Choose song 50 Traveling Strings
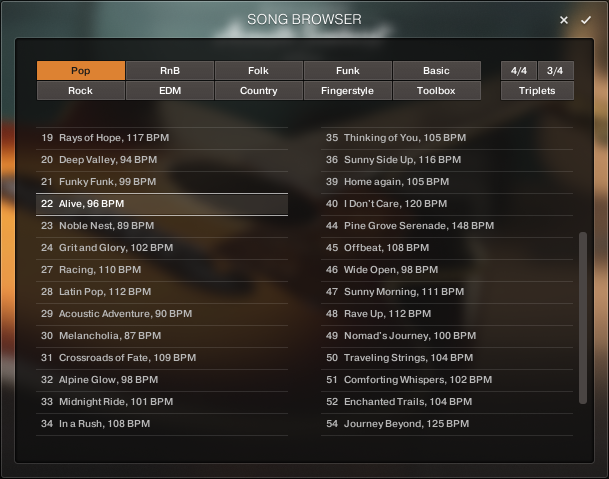The height and width of the screenshot is (479, 609). pos(447,358)
